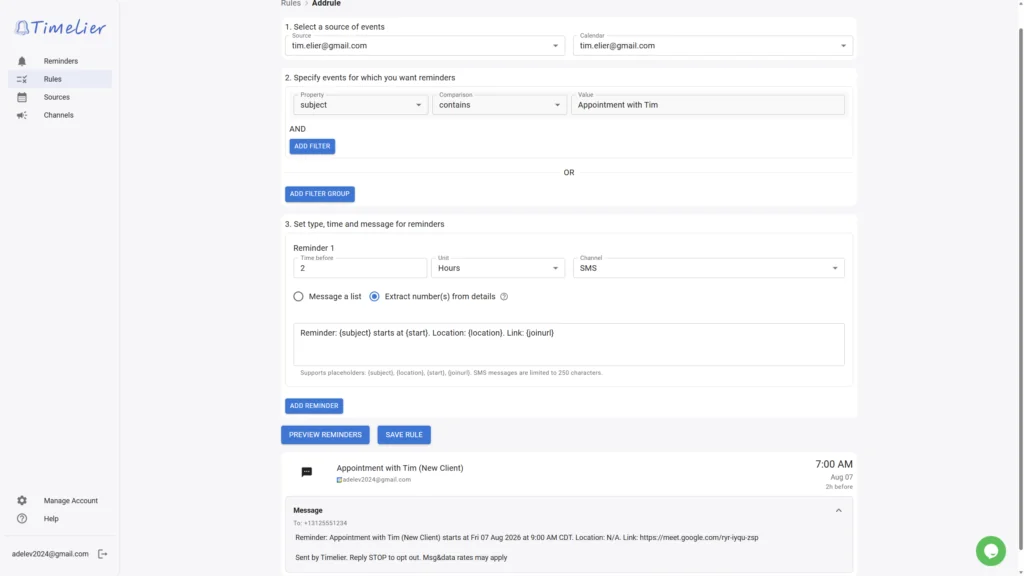Select Extract number(s) from details radio
Image resolution: width=1024 pixels, height=576 pixels.
374,296
